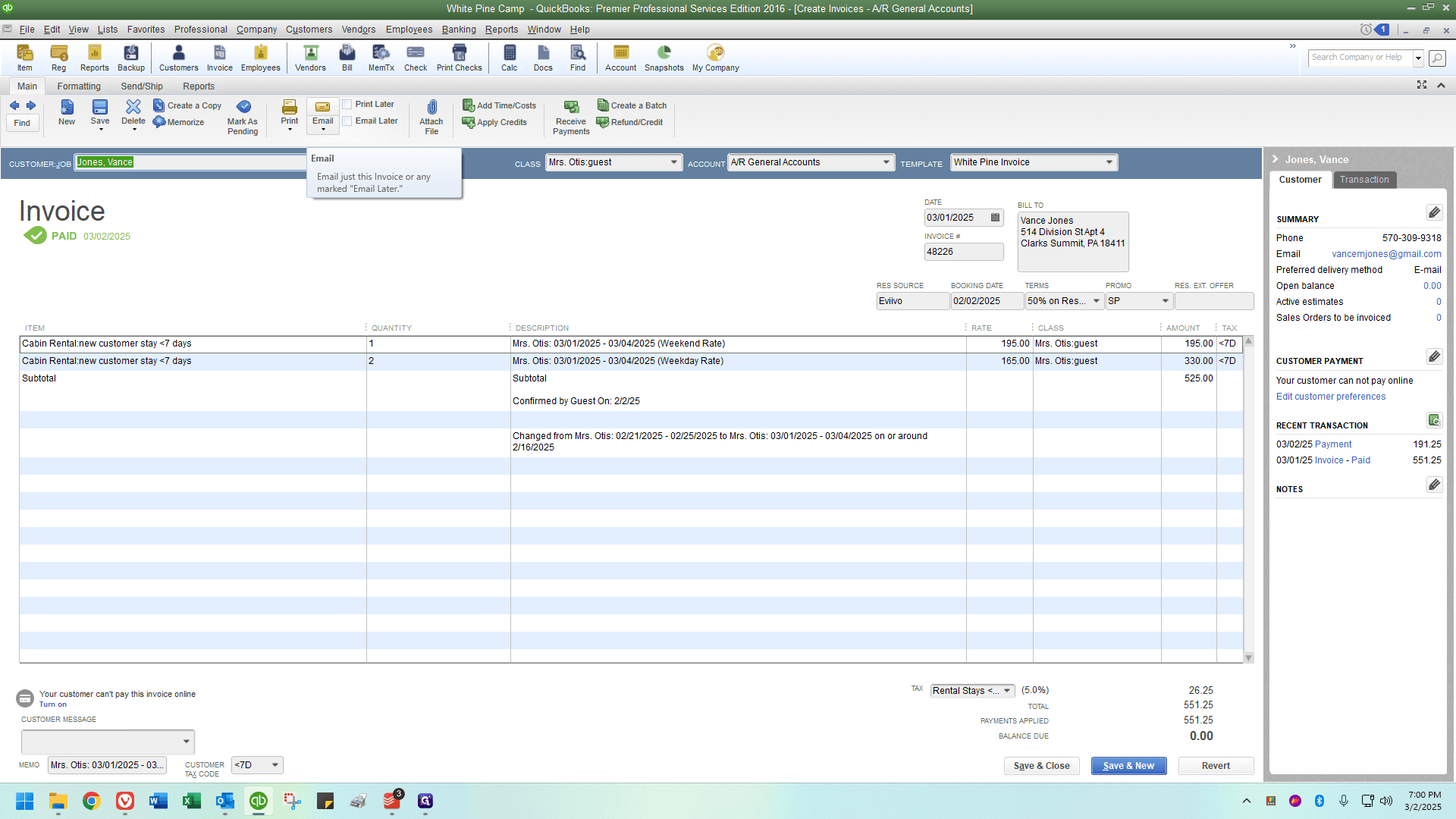Click the Save & New button
1456x819 pixels.
pos(1128,766)
